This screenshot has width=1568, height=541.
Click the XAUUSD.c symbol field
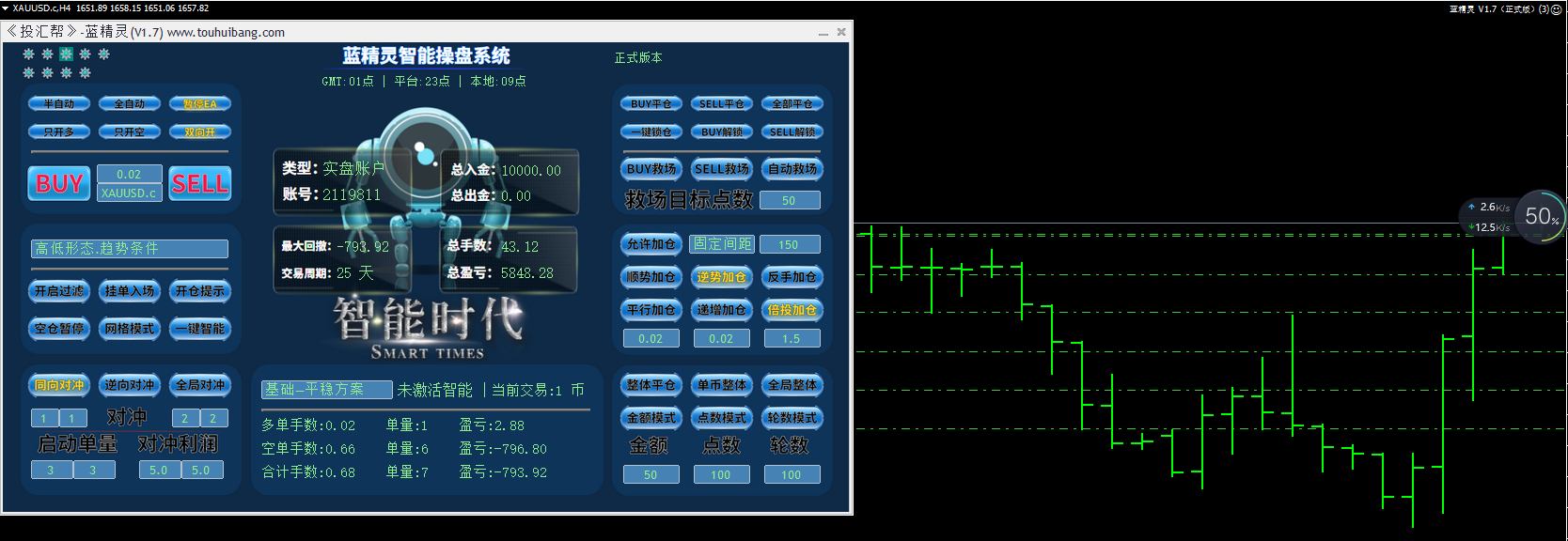pos(129,193)
